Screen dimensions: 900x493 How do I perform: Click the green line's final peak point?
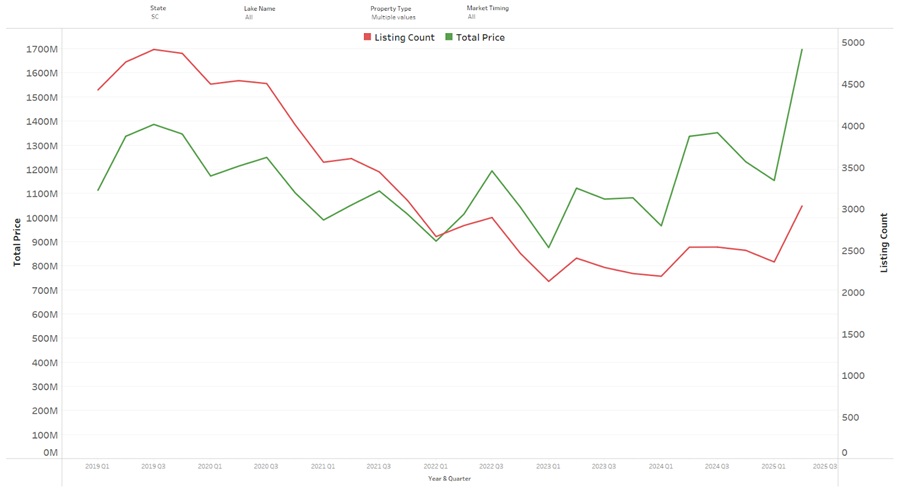point(802,49)
